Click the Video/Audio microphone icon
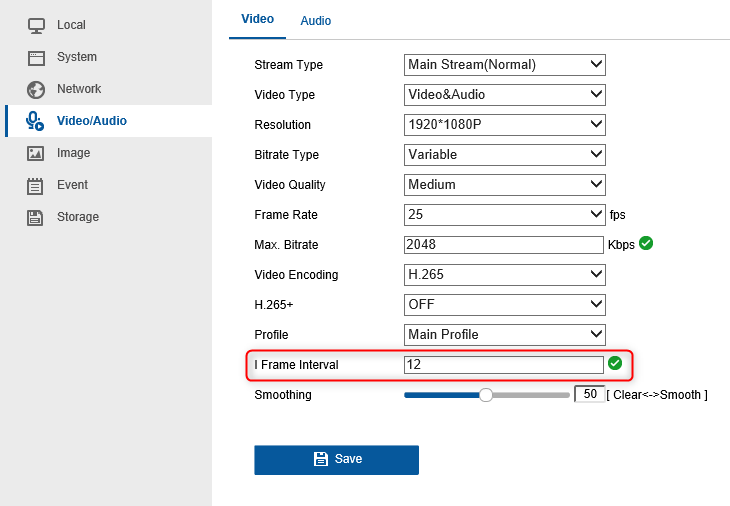This screenshot has height=506, width=730. click(x=36, y=121)
